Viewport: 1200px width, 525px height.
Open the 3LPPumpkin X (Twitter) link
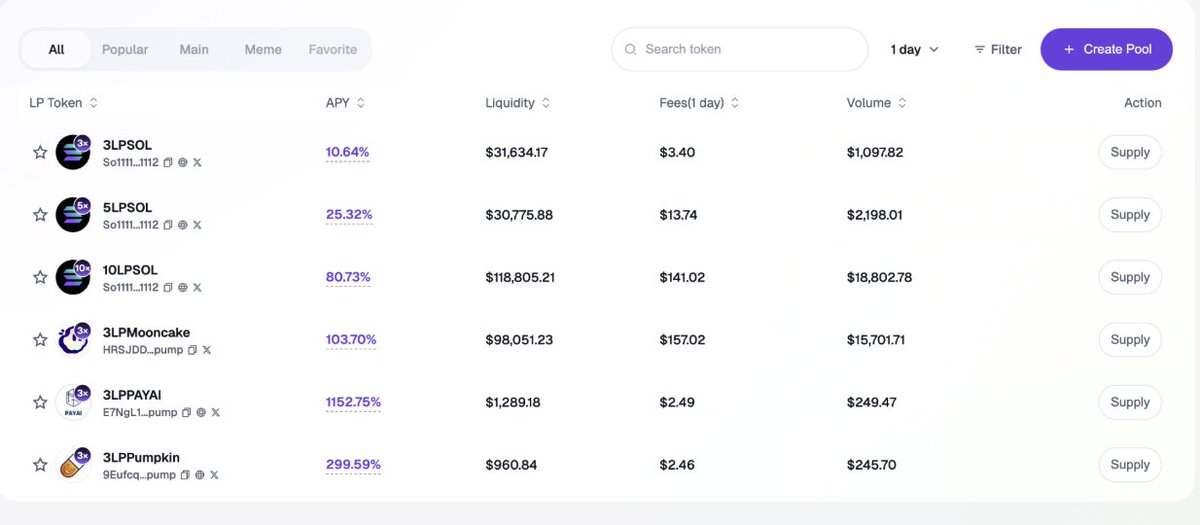coord(214,475)
